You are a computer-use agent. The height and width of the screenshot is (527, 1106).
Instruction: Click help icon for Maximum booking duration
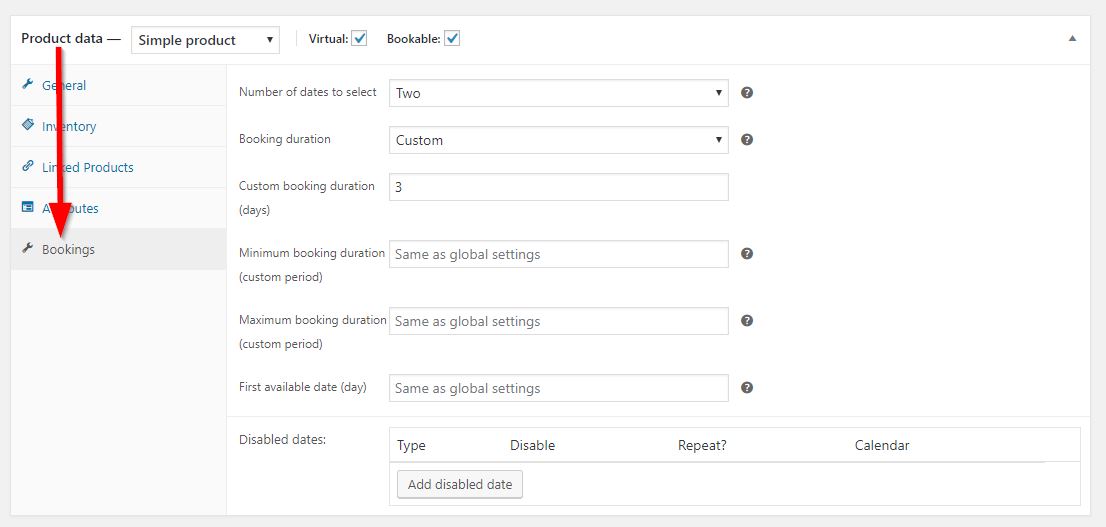click(746, 321)
